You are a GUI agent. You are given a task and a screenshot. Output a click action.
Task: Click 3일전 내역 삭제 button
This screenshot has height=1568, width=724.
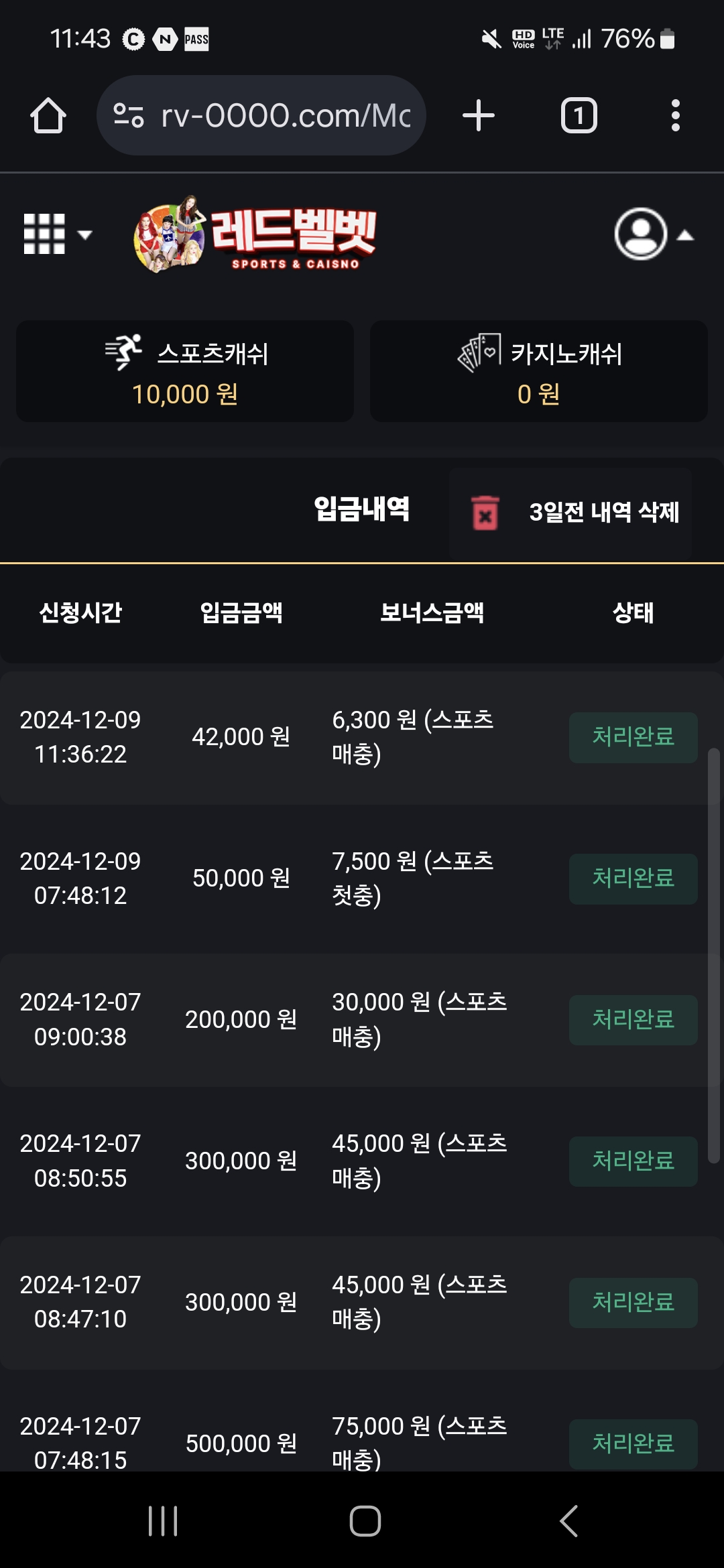(x=603, y=513)
